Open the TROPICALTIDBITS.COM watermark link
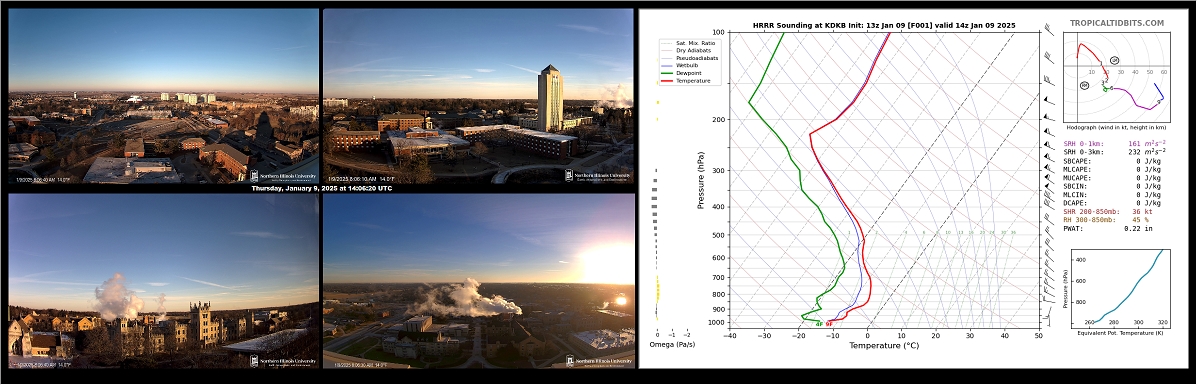This screenshot has width=1197, height=385. click(1117, 24)
